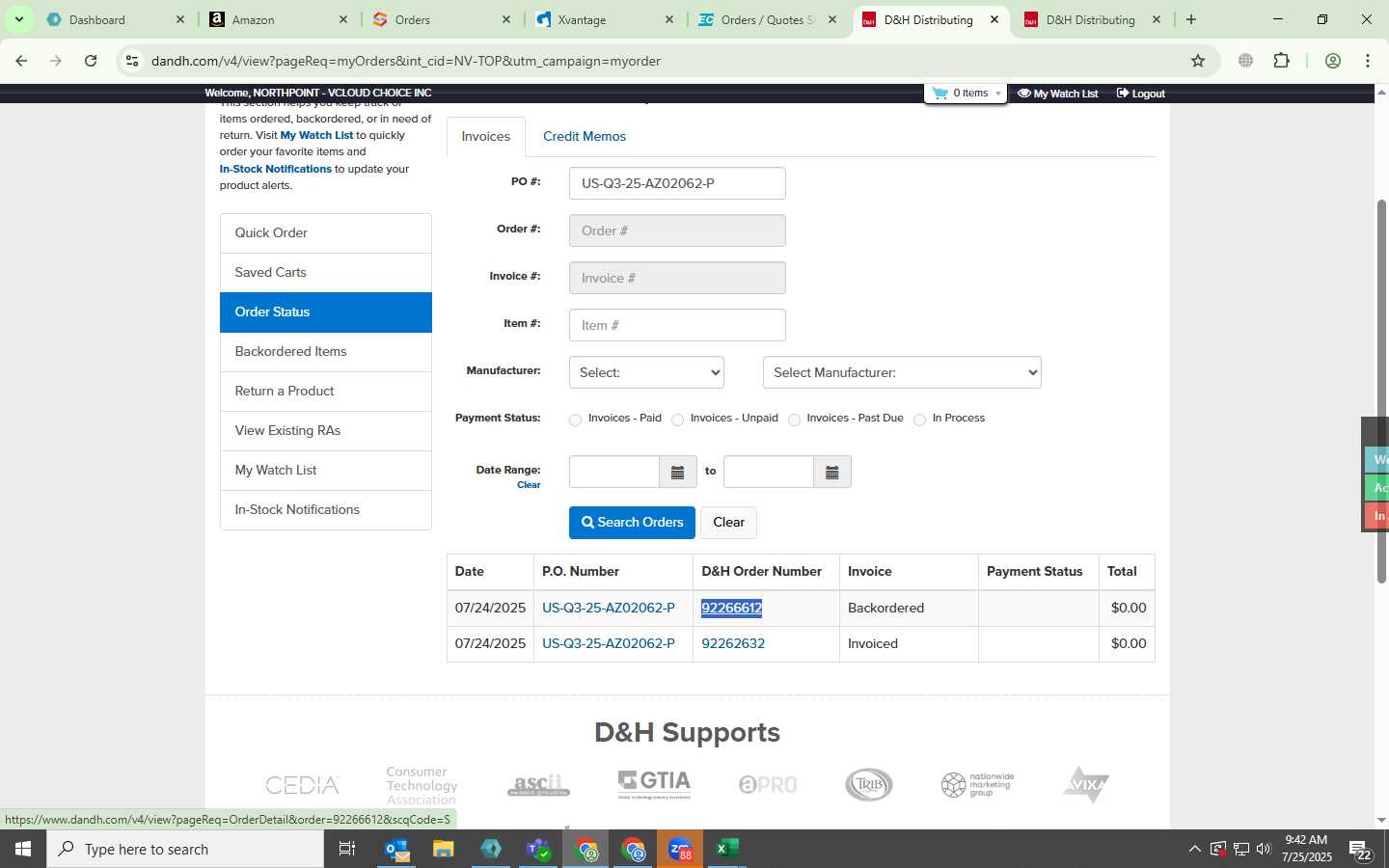
Task: Click the Logout icon link
Action: pyautogui.click(x=1141, y=94)
